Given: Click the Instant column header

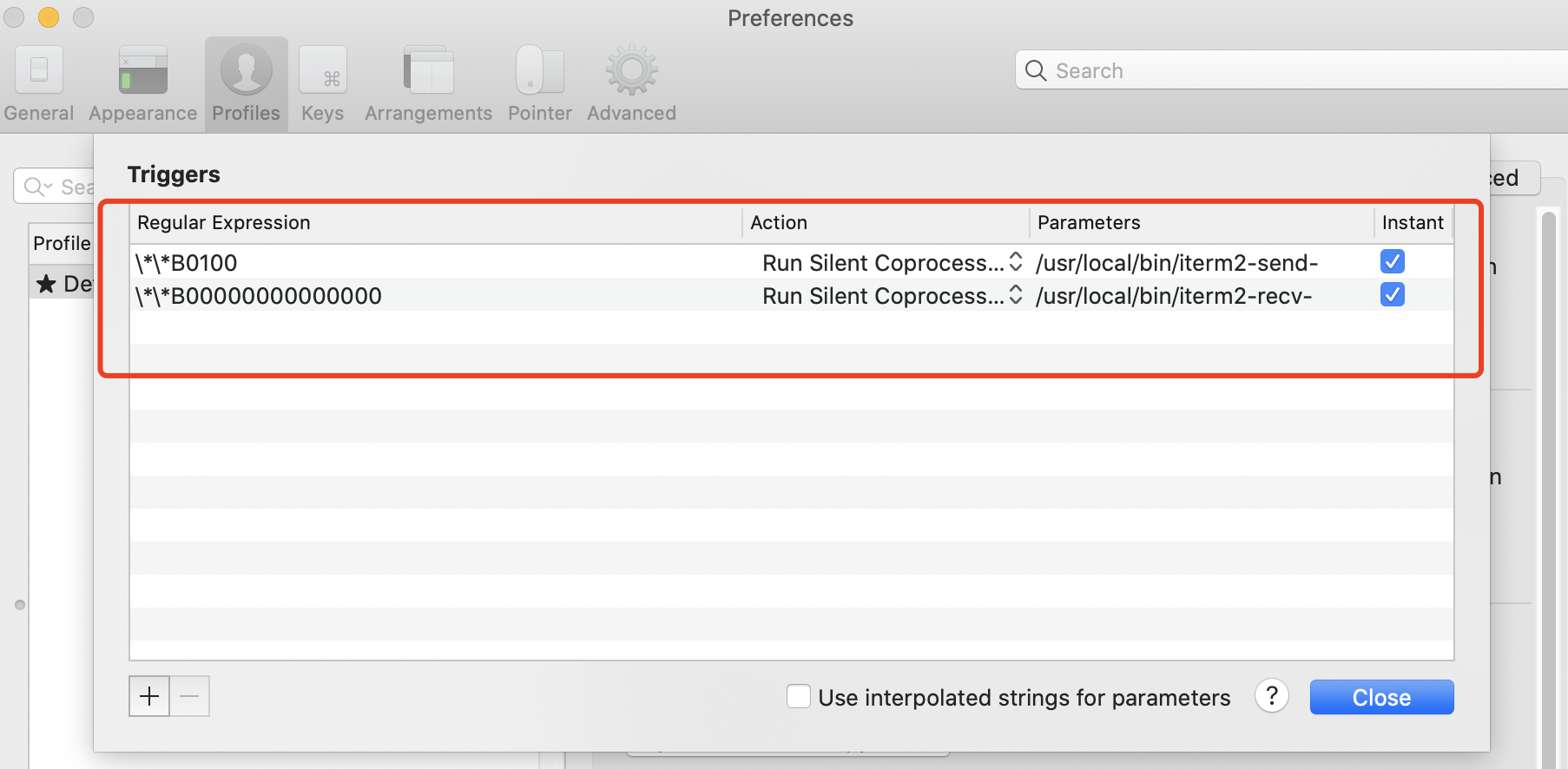Looking at the screenshot, I should (1413, 223).
